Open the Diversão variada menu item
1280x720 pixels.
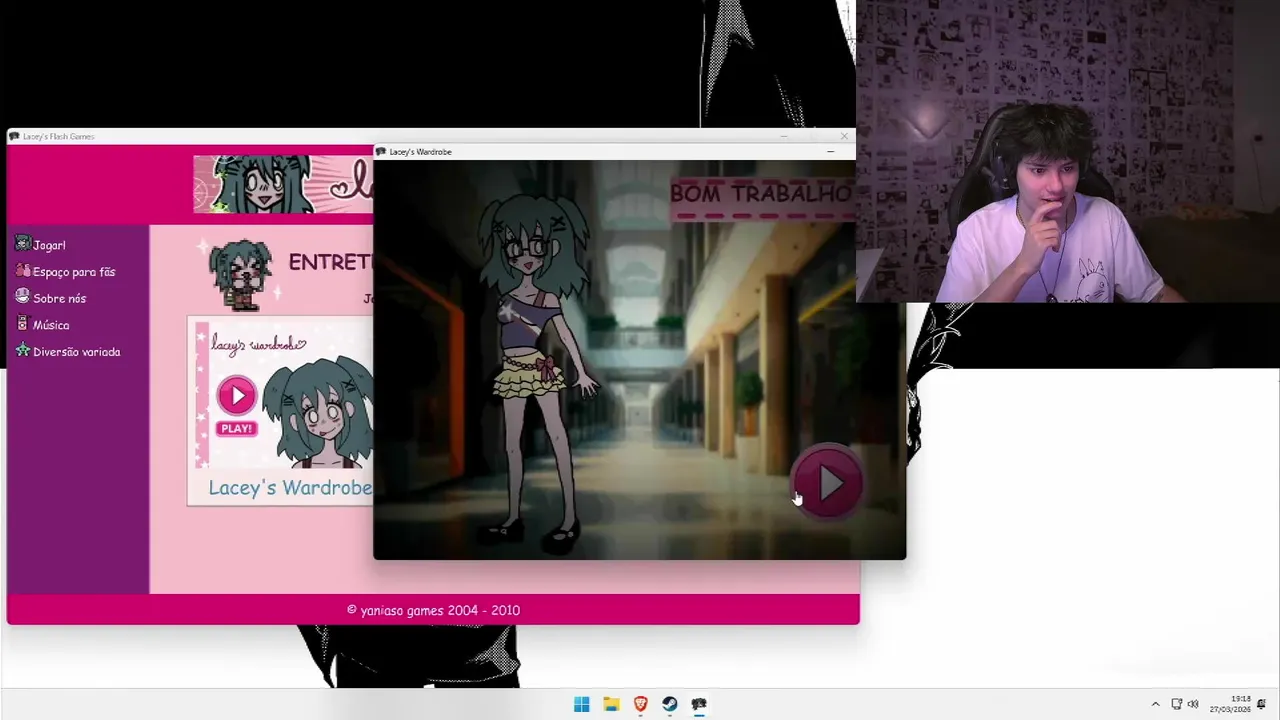coord(76,352)
